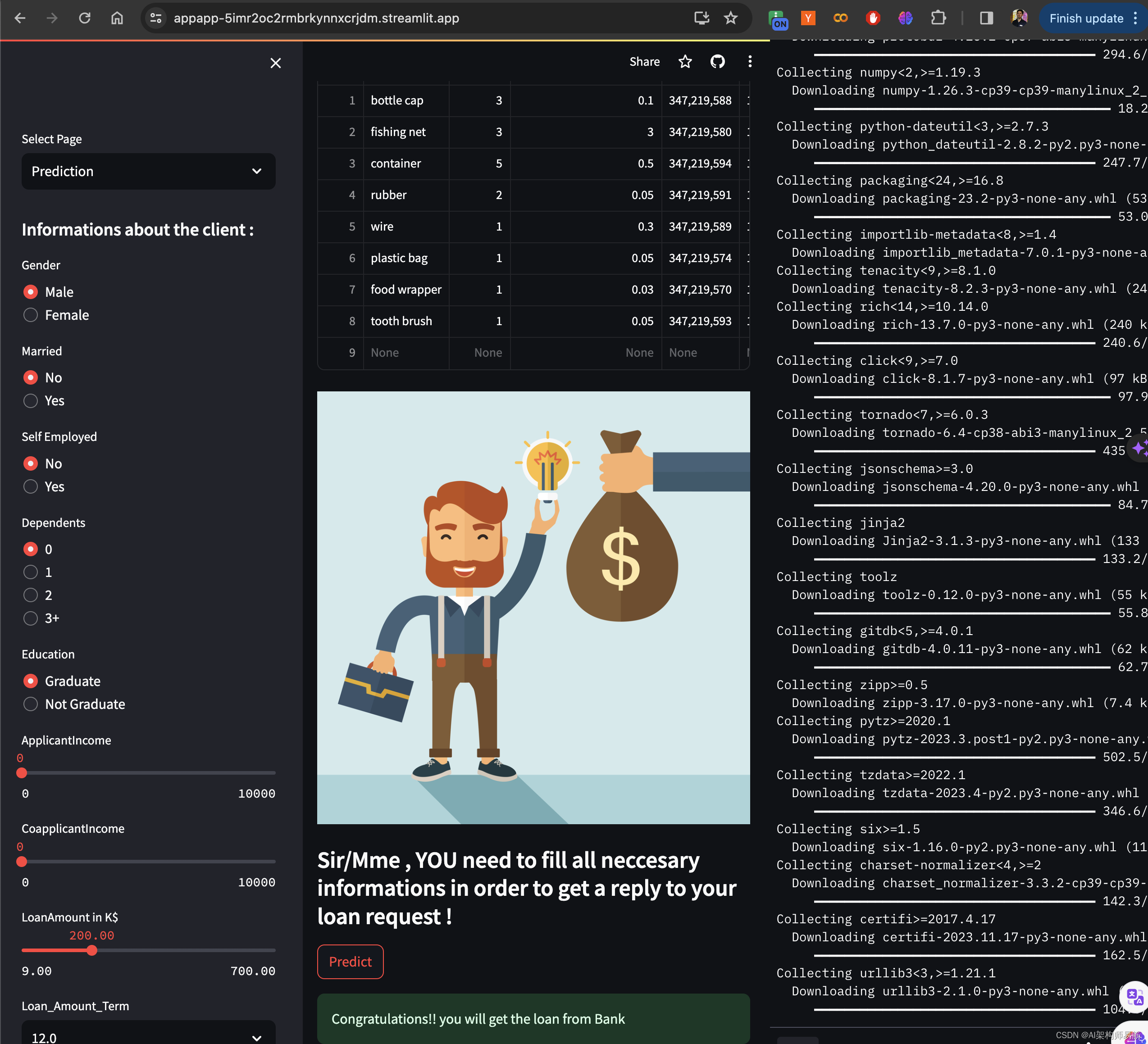Click the Share icon in the toolbar
The image size is (1148, 1044).
(x=646, y=62)
